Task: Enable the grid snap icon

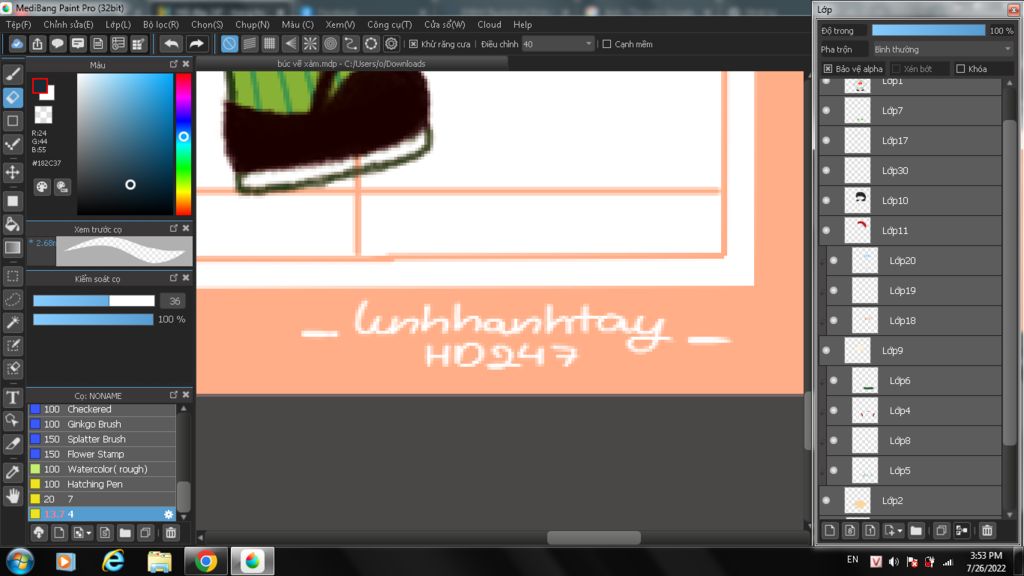Action: pos(270,44)
